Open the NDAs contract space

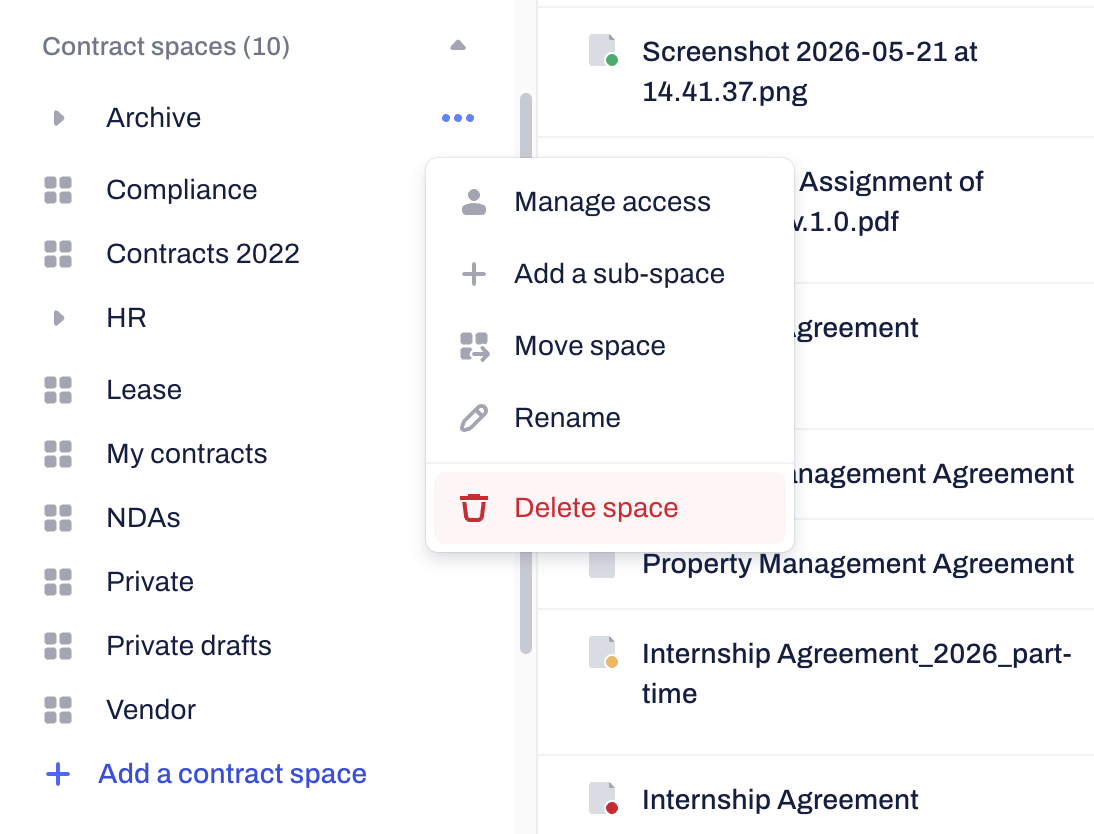point(143,518)
